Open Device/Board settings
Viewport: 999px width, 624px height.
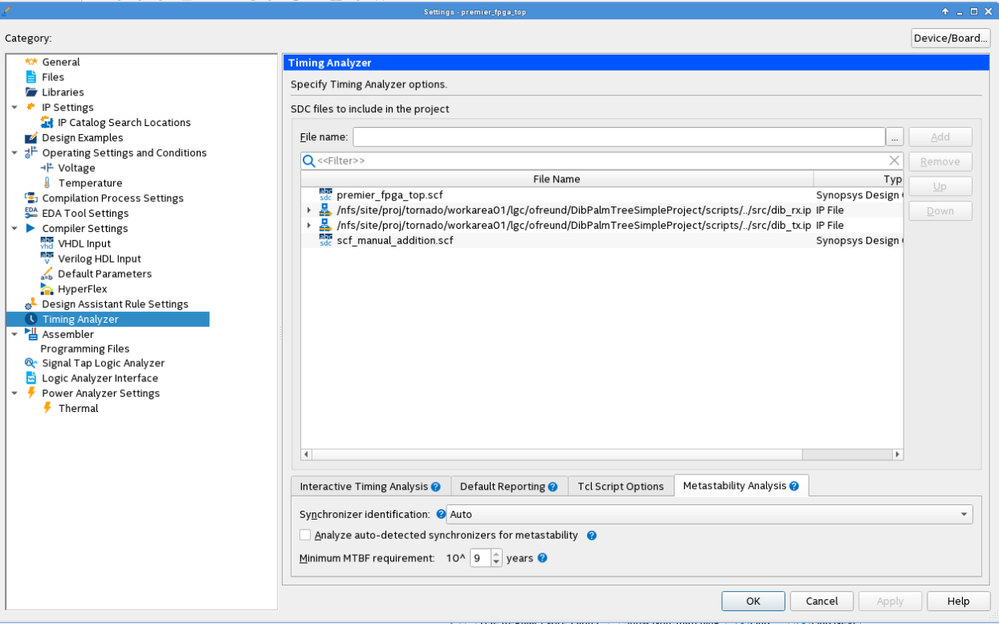[x=950, y=38]
